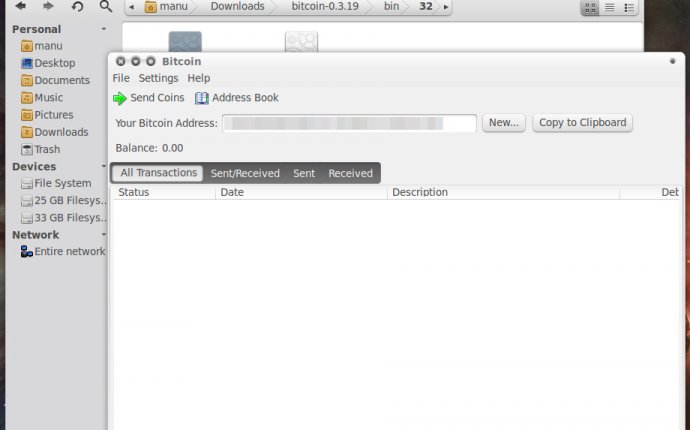
Task: Click bitcoin-0.3.19 breadcrumb
Action: click(325, 7)
